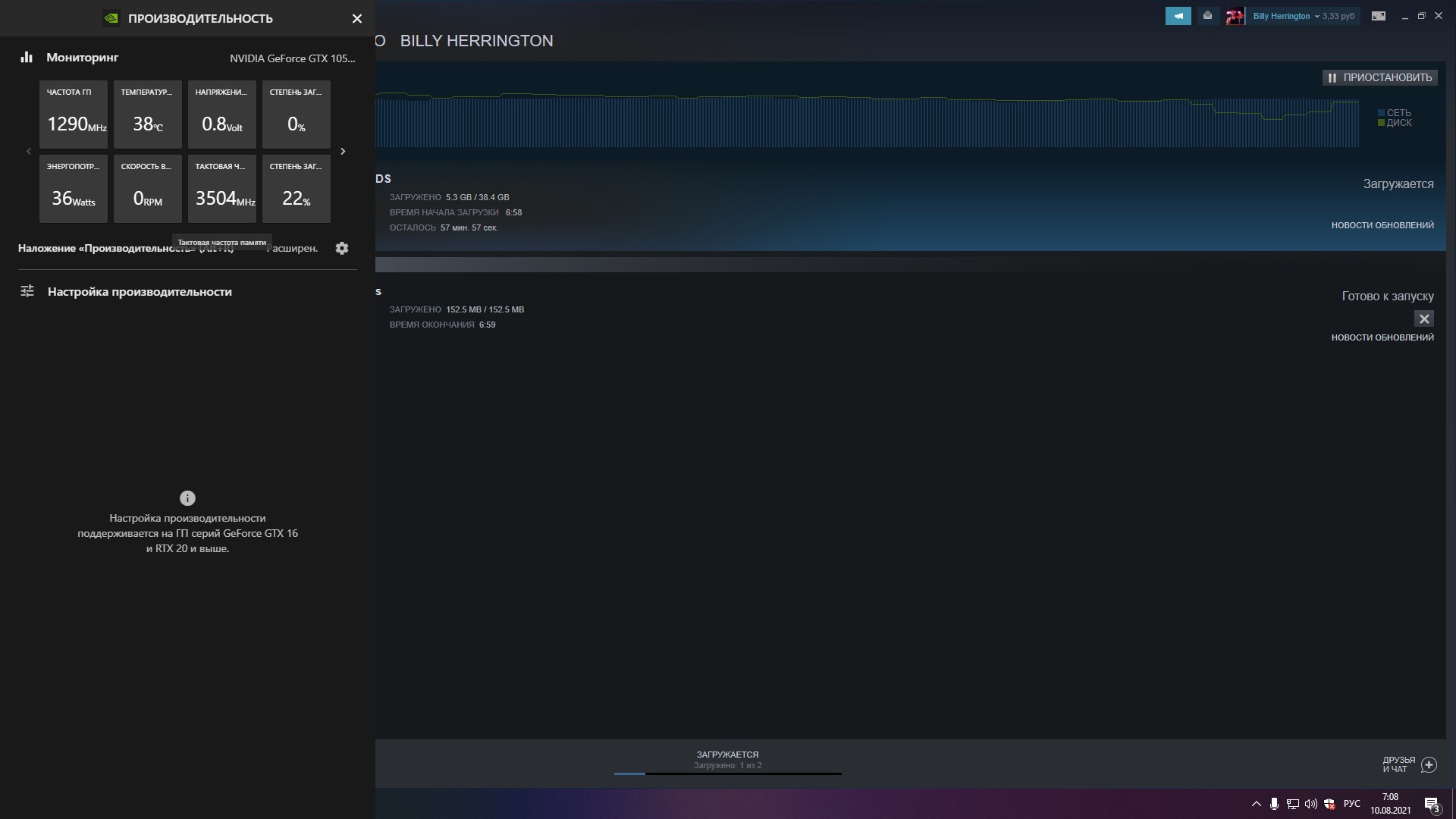This screenshot has width=1456, height=819.
Task: Go to previous monitoring tiles page
Action: pyautogui.click(x=29, y=152)
